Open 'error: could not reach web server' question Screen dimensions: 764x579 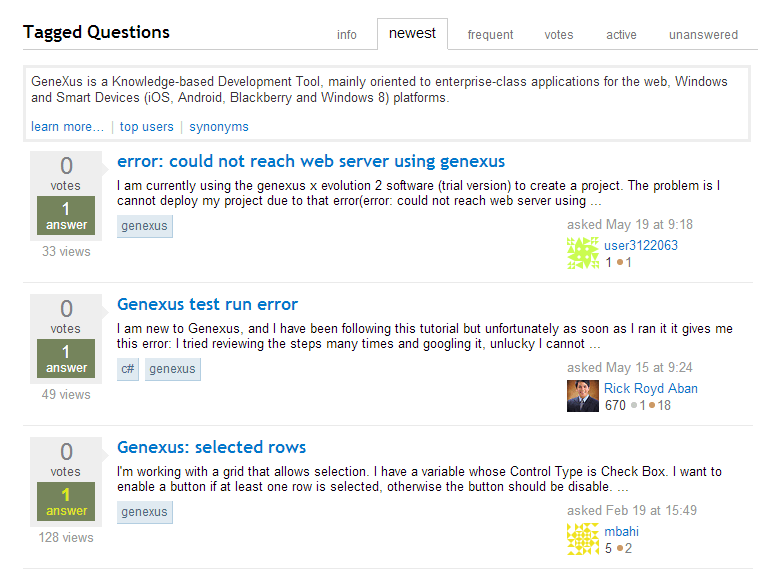[x=310, y=161]
